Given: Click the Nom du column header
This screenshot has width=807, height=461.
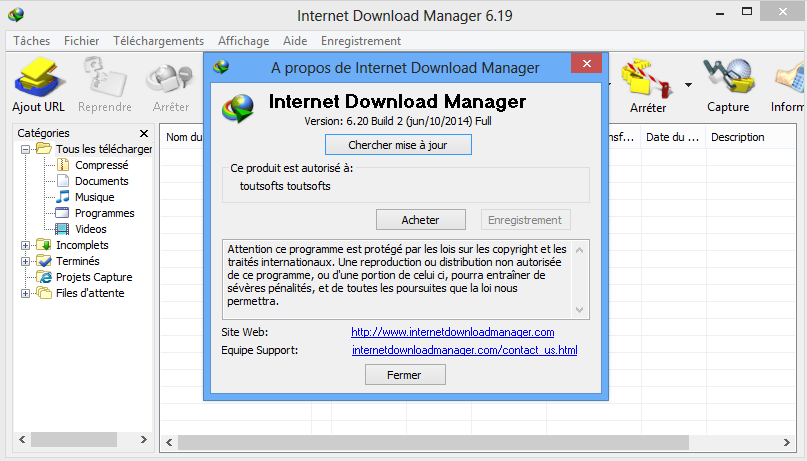Looking at the screenshot, I should coord(183,137).
